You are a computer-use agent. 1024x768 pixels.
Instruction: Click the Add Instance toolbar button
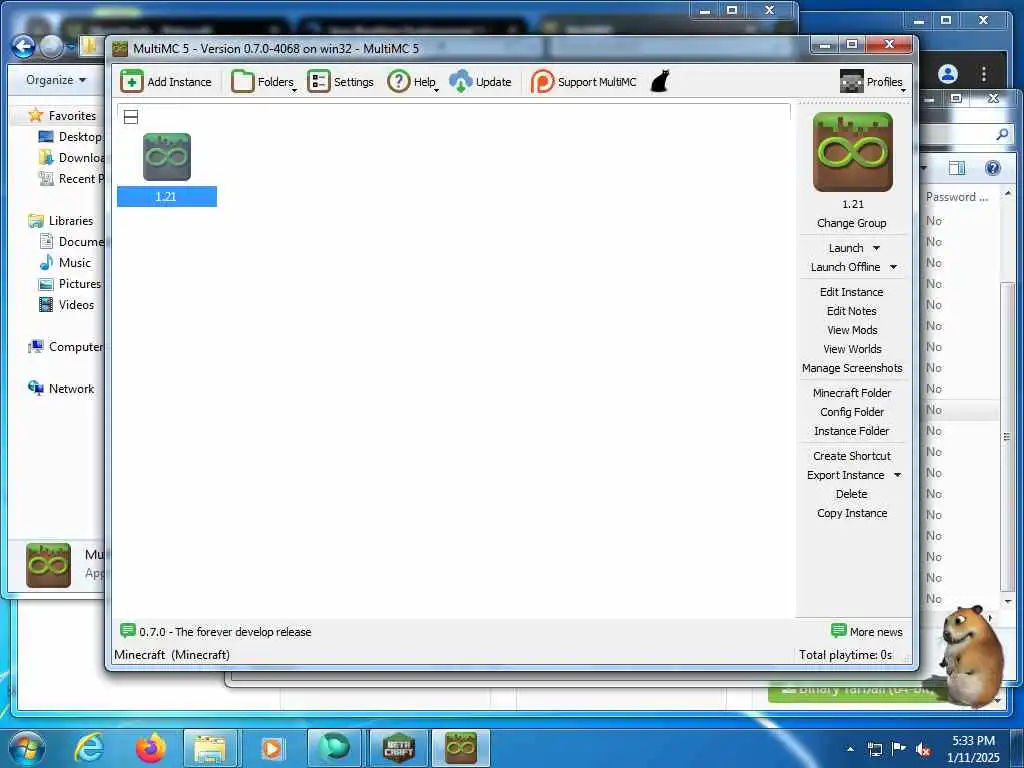click(167, 82)
